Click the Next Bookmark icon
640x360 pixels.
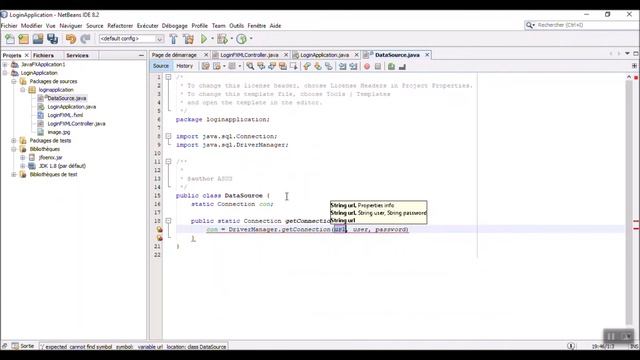[318, 66]
